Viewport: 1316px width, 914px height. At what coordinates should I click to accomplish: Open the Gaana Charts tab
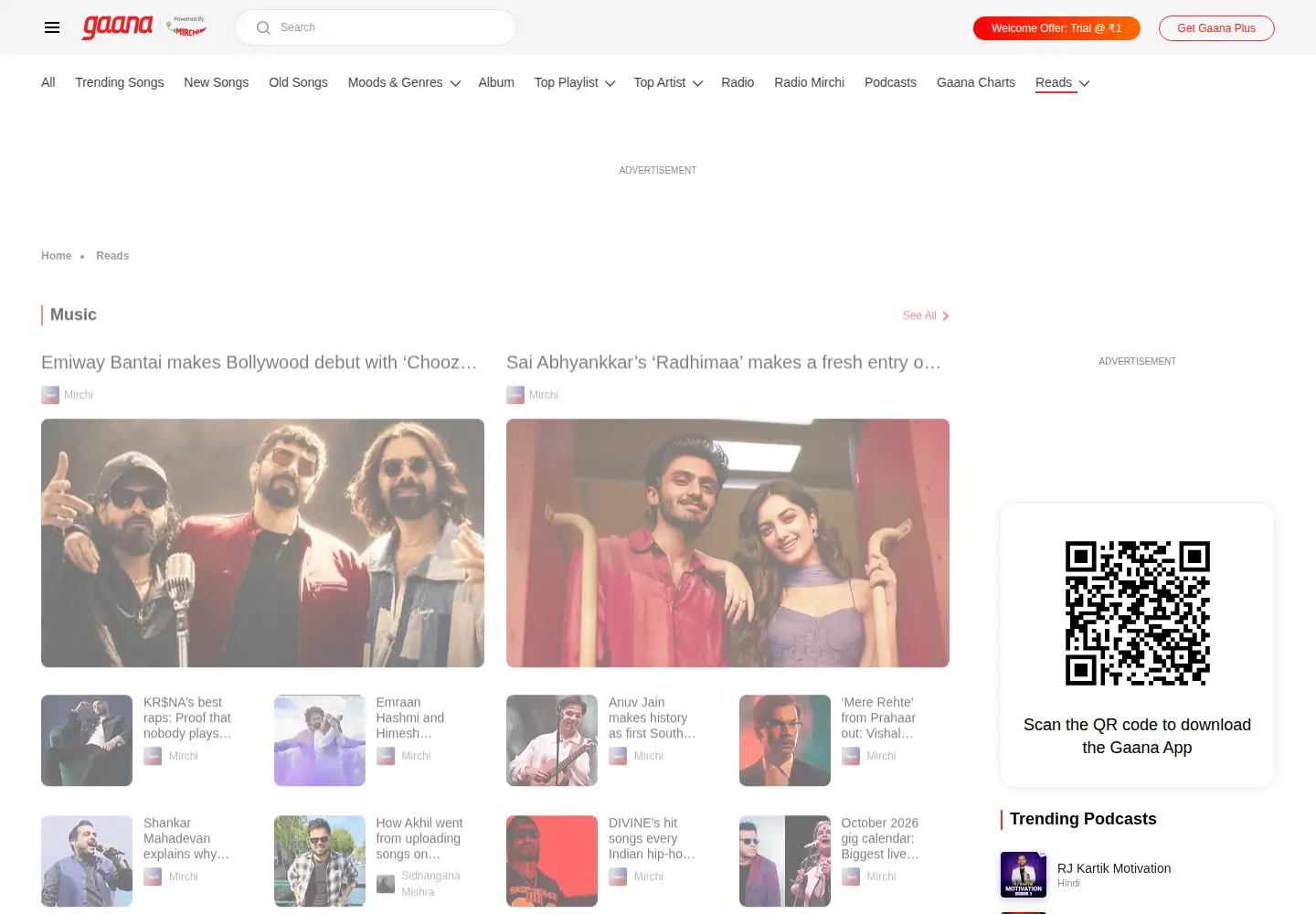tap(976, 82)
